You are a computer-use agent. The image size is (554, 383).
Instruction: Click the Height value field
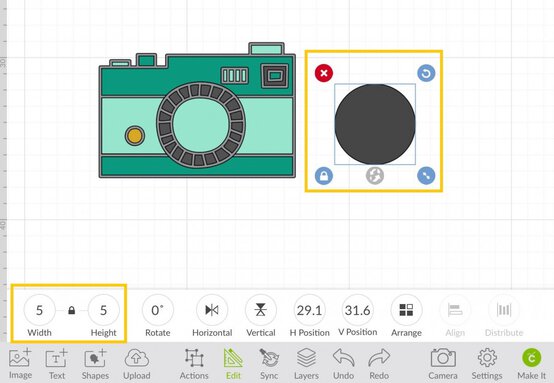coord(104,310)
